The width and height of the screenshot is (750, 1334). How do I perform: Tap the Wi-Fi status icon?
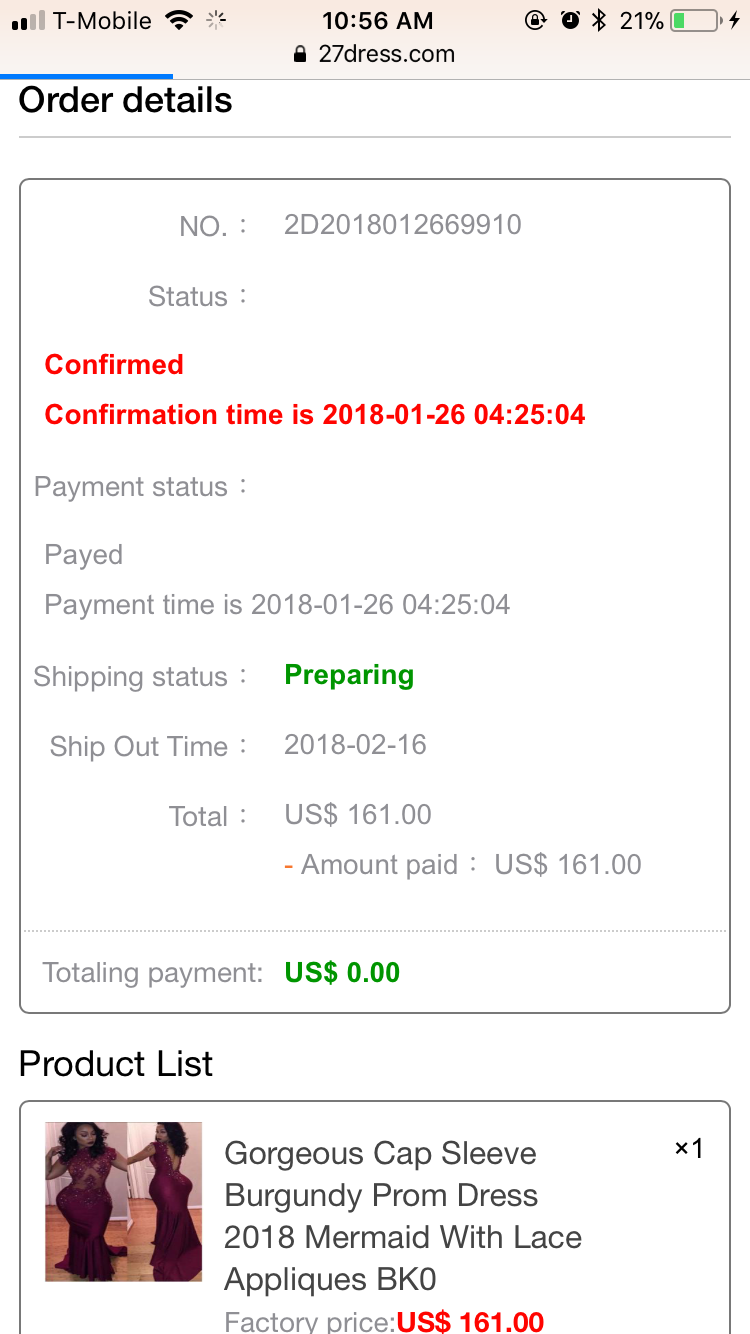[x=179, y=20]
